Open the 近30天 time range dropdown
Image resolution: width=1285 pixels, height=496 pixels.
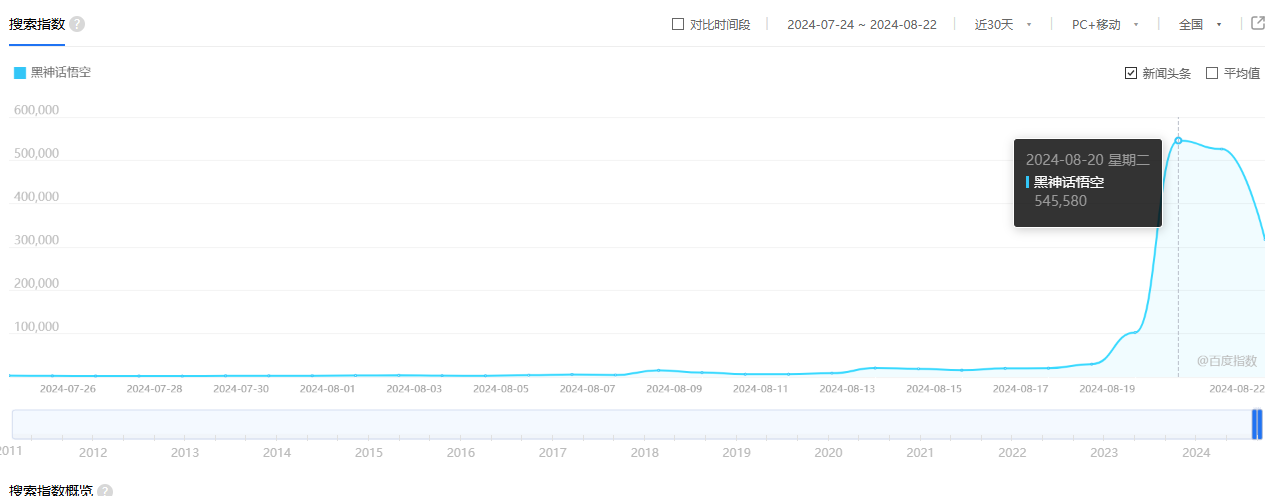pyautogui.click(x=1003, y=24)
